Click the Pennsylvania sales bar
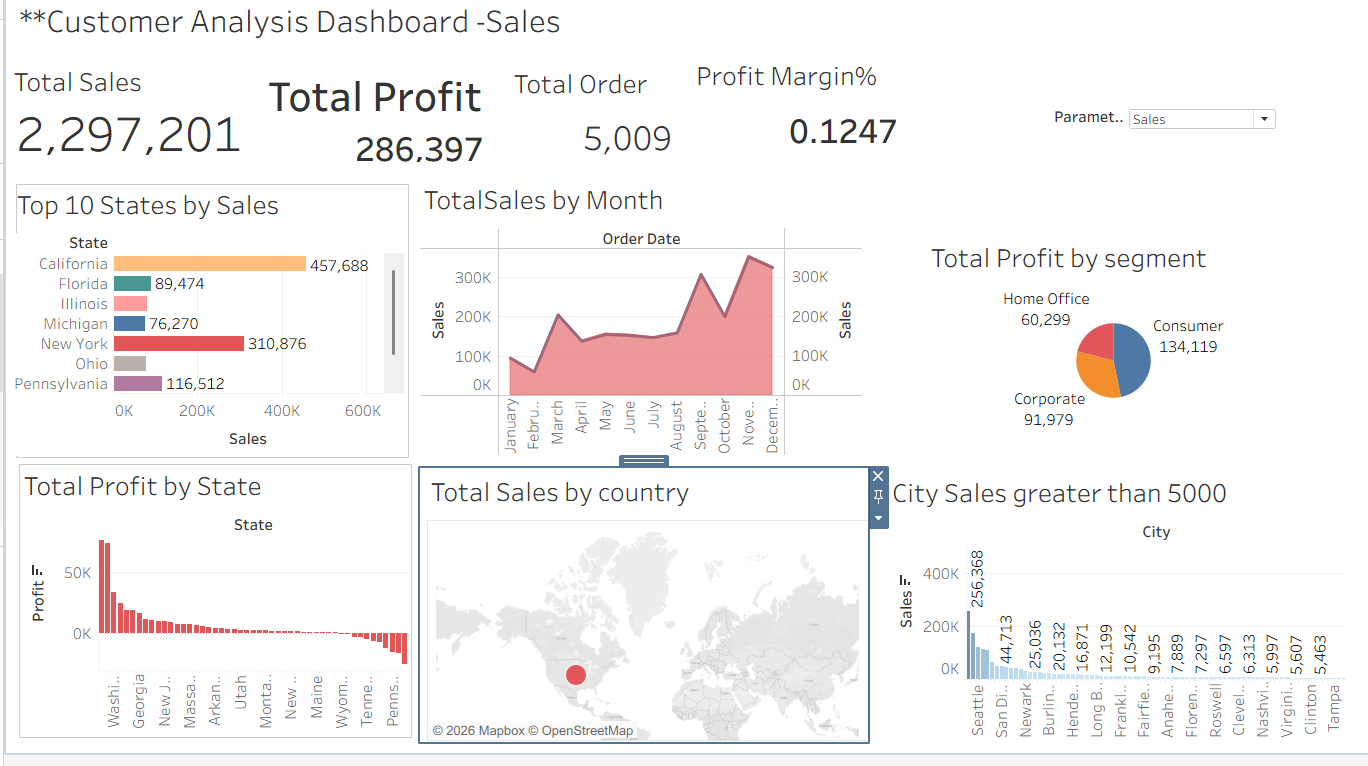Screen dimensions: 1368x766 [x=138, y=384]
